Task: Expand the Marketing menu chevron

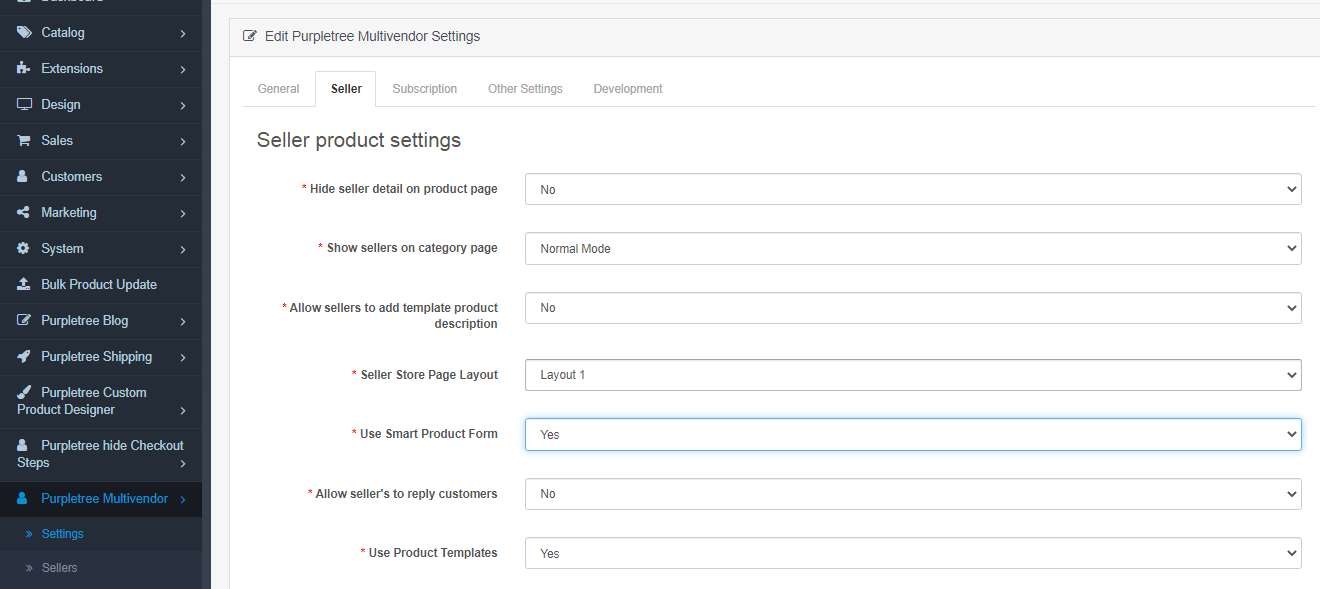Action: (183, 213)
